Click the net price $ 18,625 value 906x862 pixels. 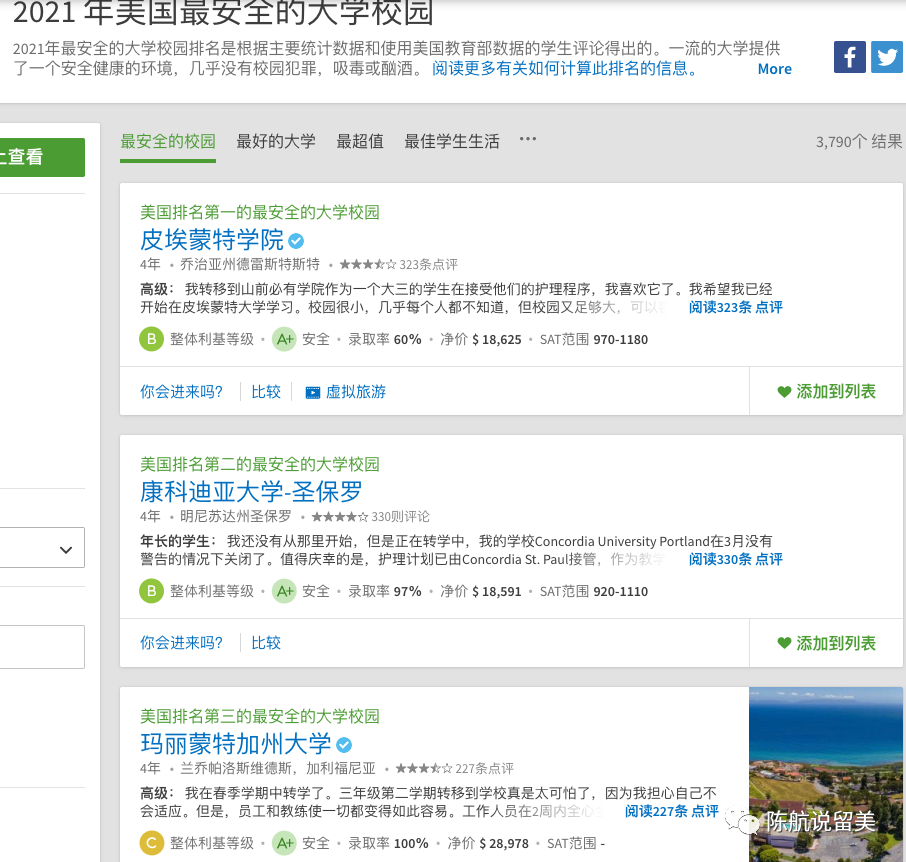[x=496, y=340]
